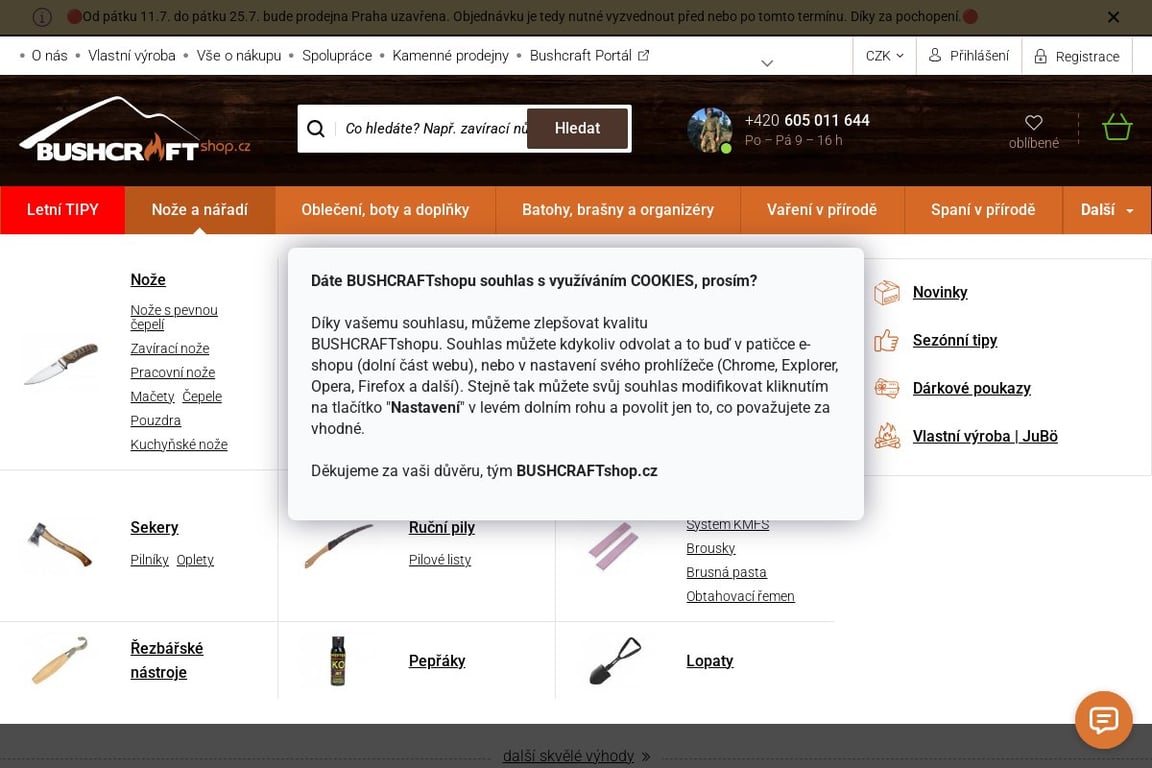Open the Spolupráce link
This screenshot has height=768, width=1152.
337,56
